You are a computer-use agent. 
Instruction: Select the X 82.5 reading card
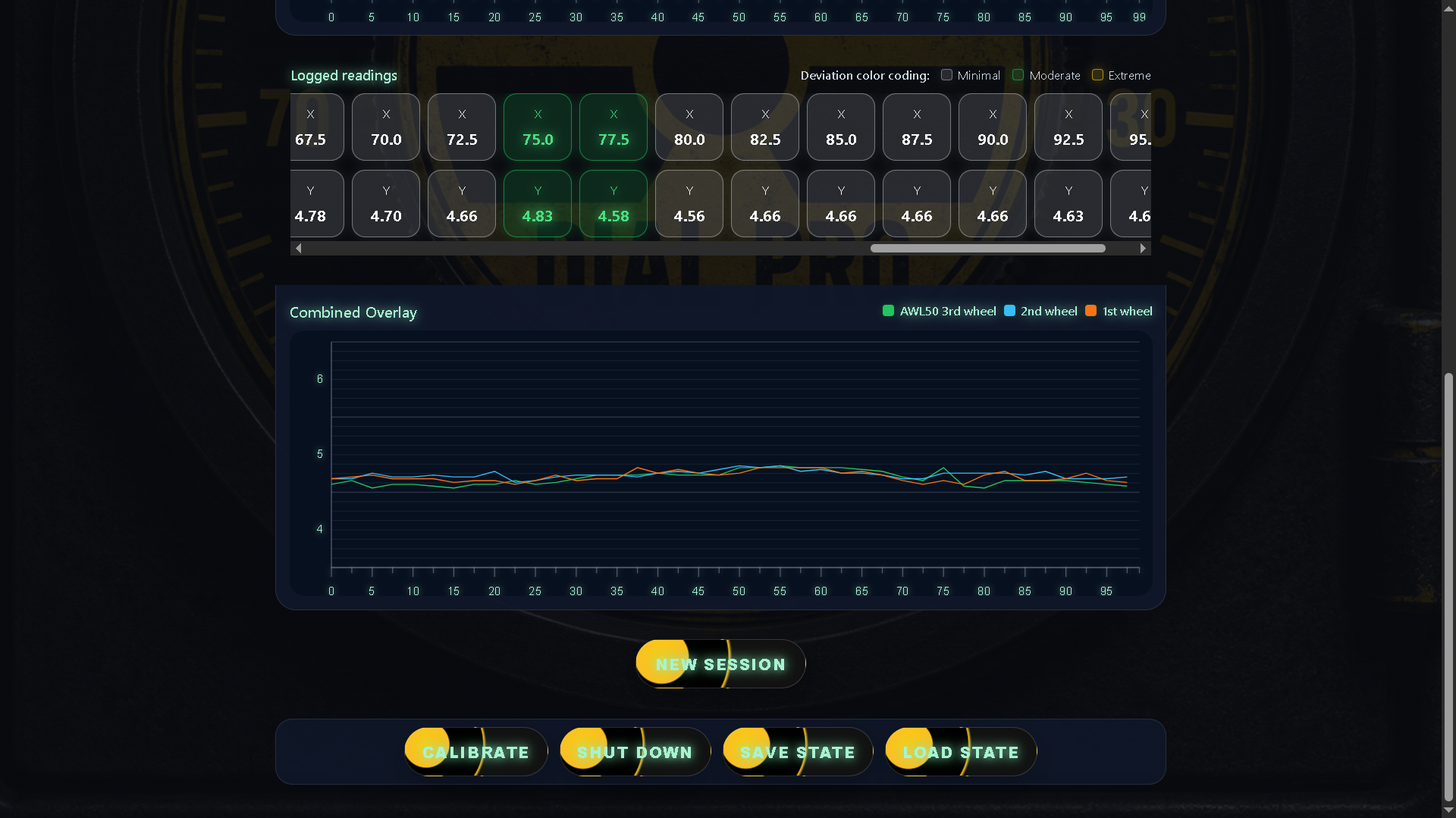(x=765, y=127)
